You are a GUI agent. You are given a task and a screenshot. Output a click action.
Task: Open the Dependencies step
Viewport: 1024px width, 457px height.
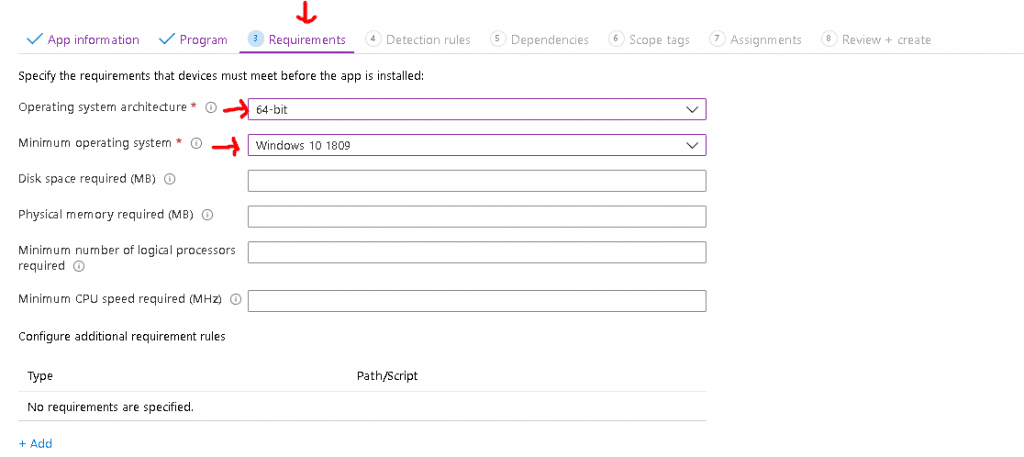point(539,40)
